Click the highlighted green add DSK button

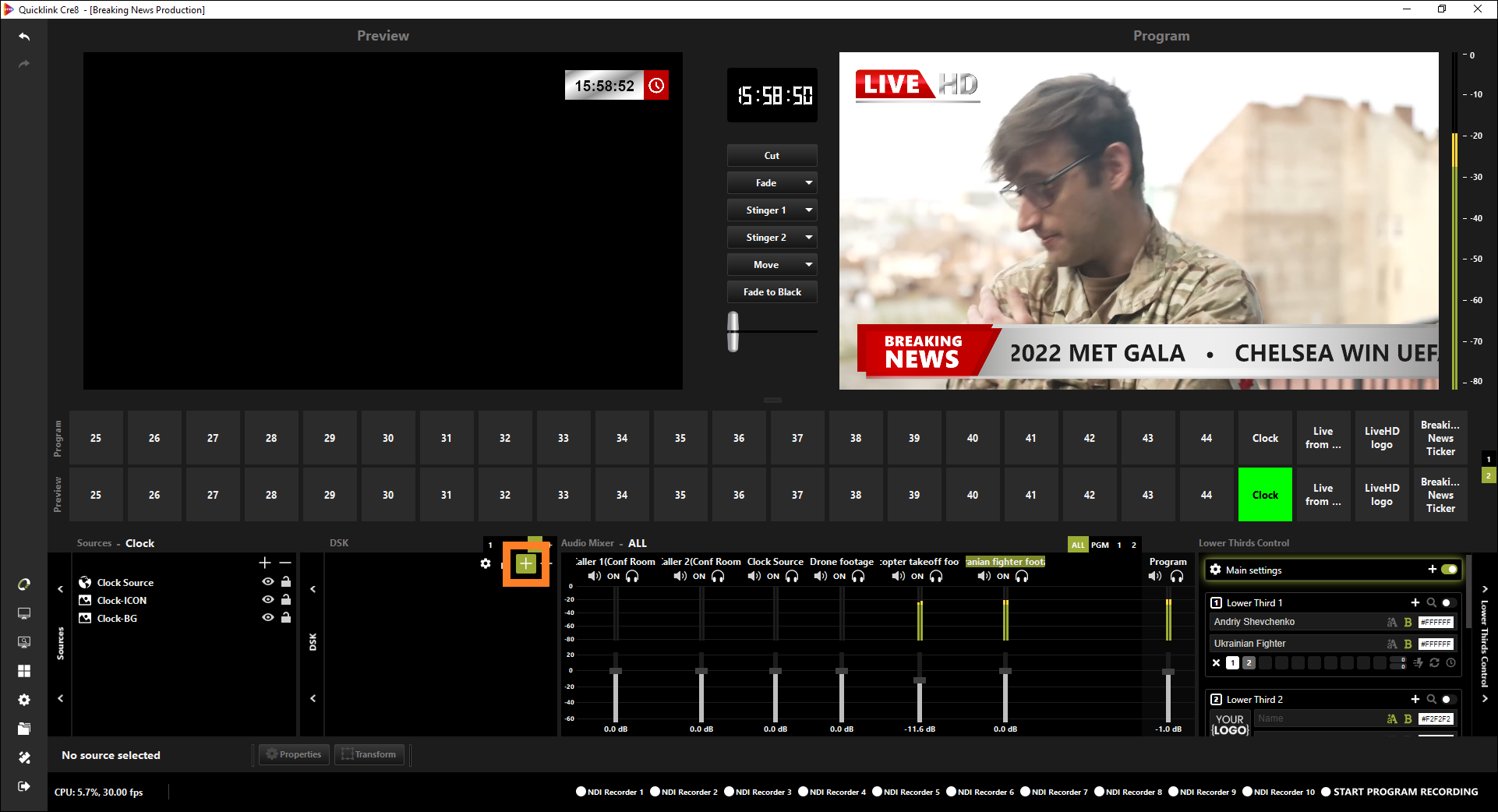526,564
